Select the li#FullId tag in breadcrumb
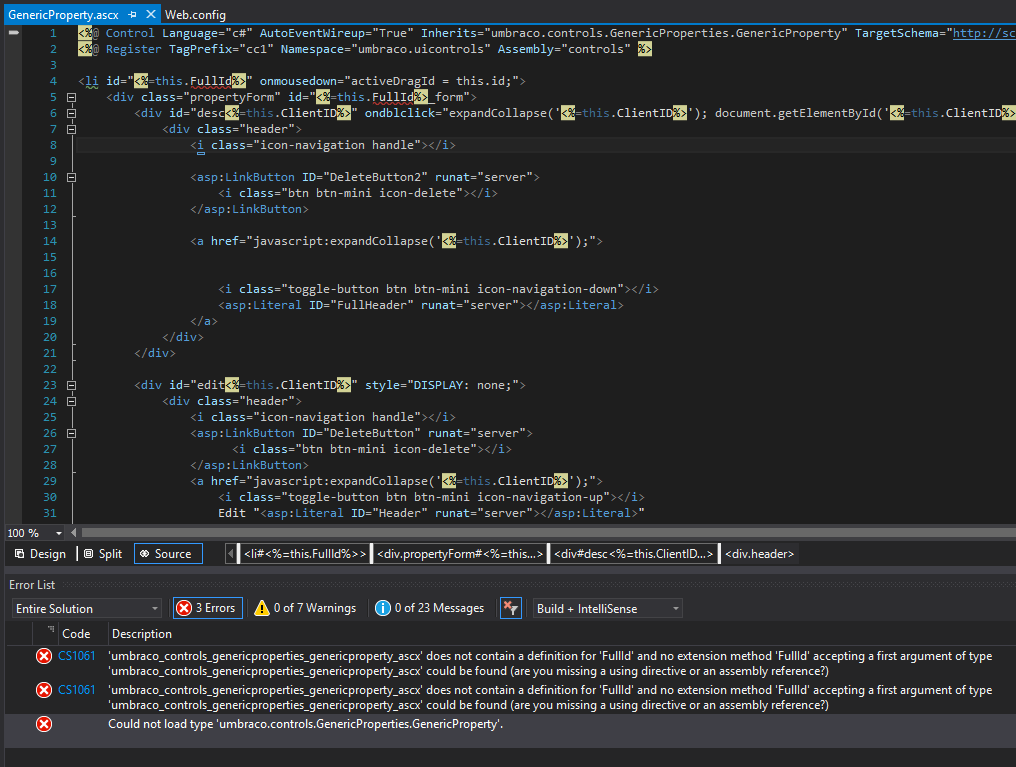The height and width of the screenshot is (767, 1016). click(x=305, y=554)
